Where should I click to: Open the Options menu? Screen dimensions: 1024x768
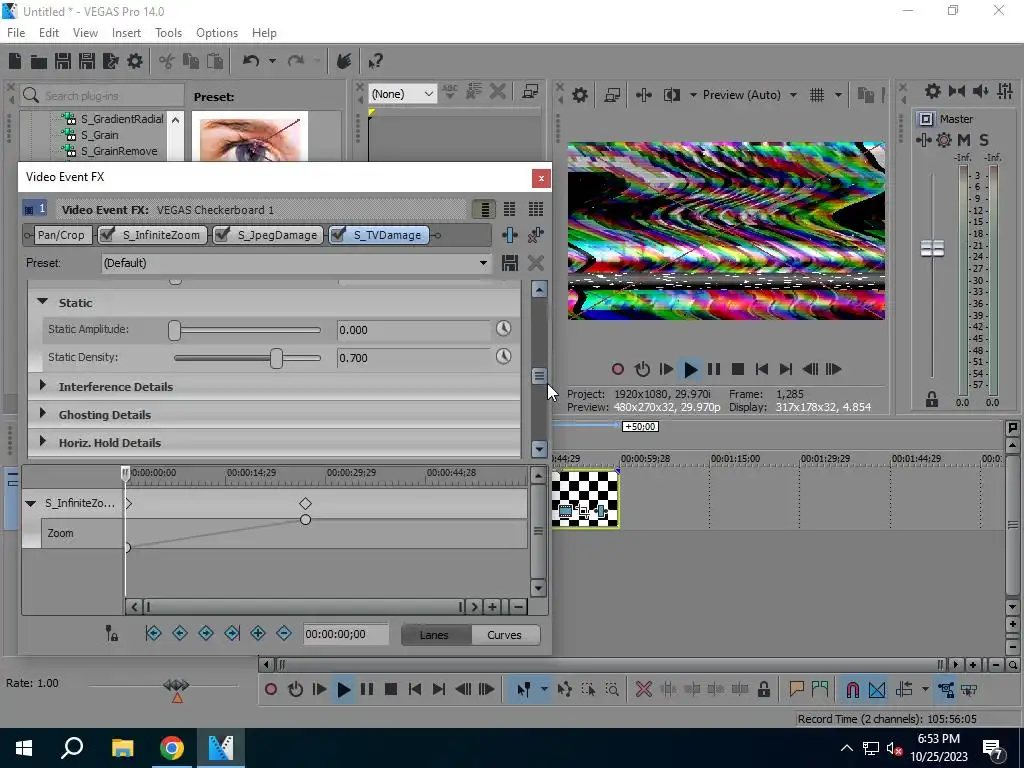pos(217,33)
